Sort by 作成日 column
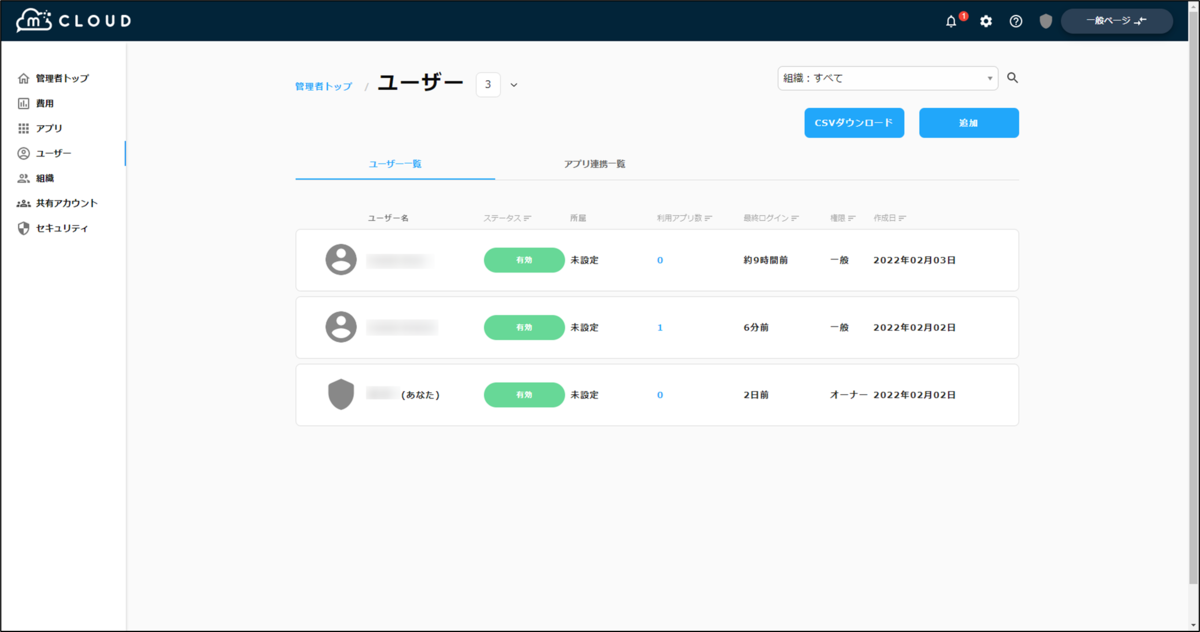The height and width of the screenshot is (632, 1200). (889, 217)
